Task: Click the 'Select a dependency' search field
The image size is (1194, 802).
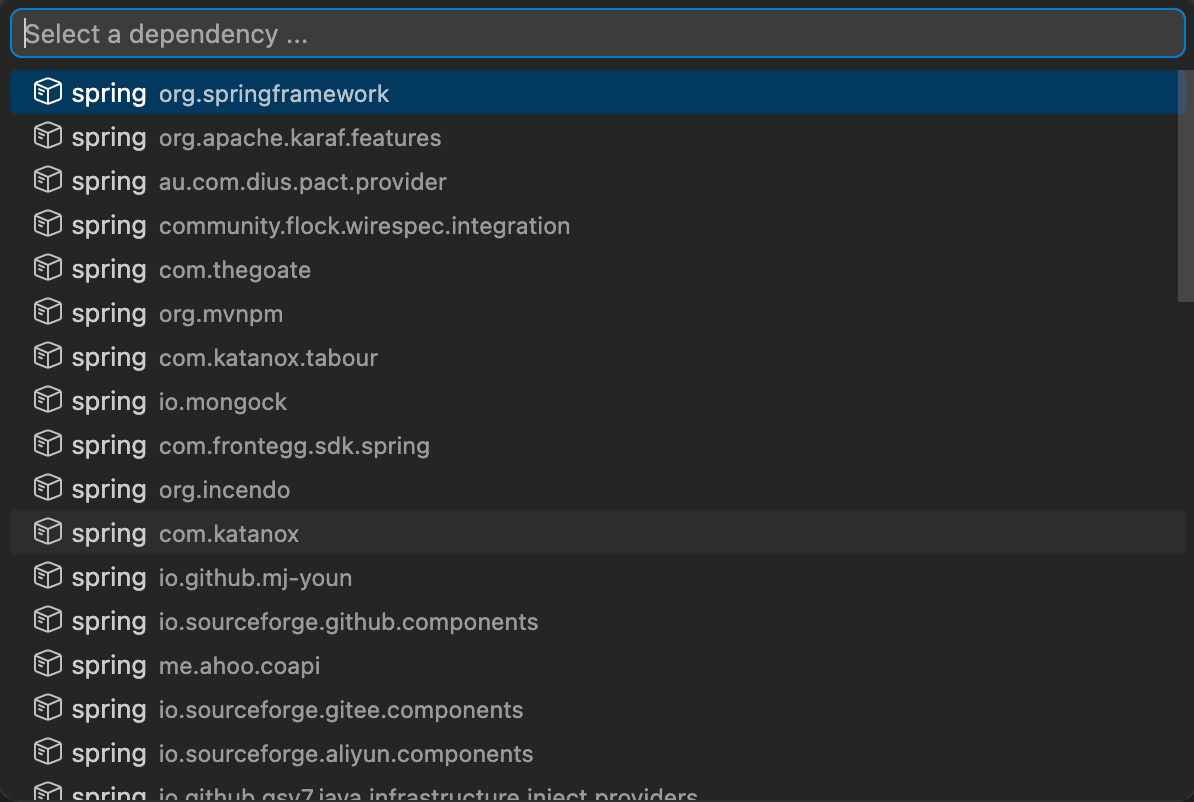Action: [x=597, y=34]
